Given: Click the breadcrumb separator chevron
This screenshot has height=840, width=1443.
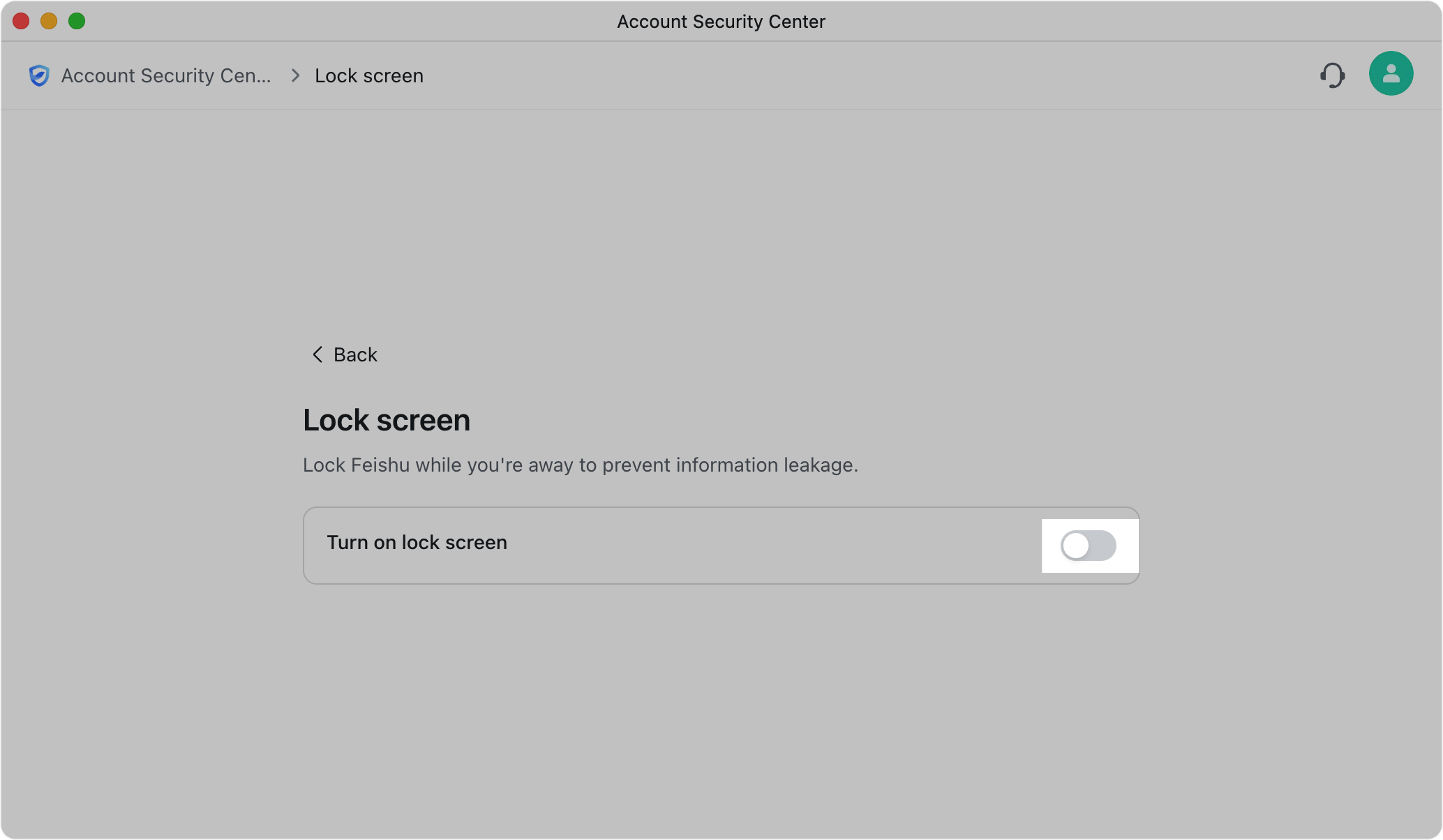Looking at the screenshot, I should [295, 75].
